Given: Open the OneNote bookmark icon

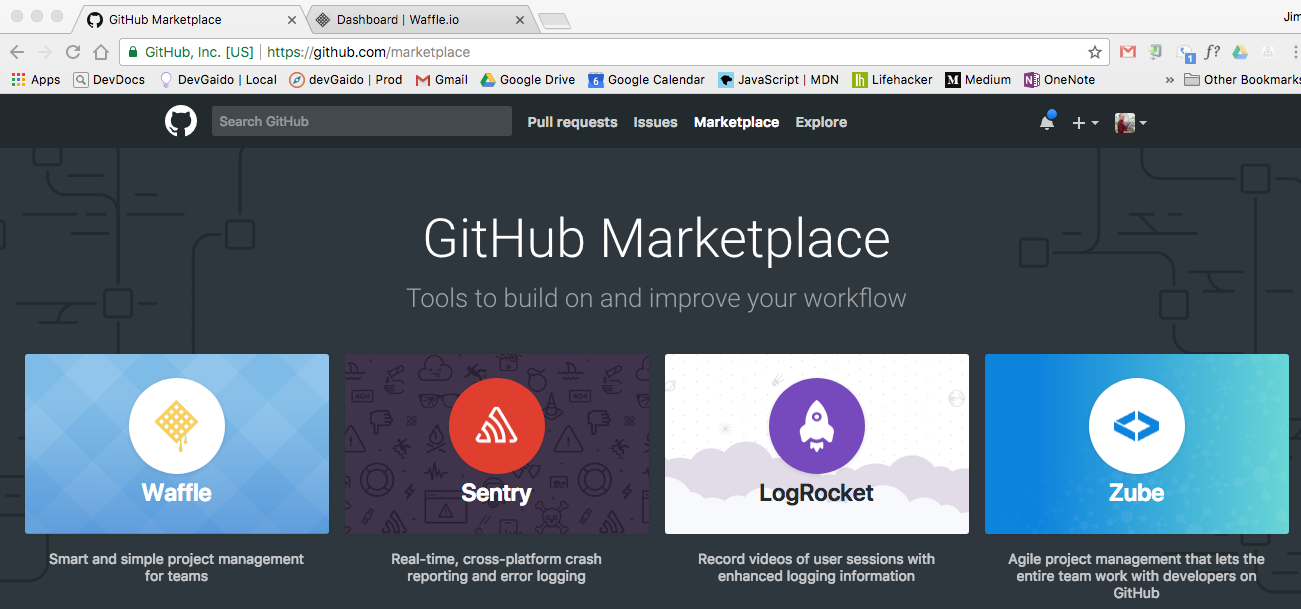Looking at the screenshot, I should tap(1030, 79).
